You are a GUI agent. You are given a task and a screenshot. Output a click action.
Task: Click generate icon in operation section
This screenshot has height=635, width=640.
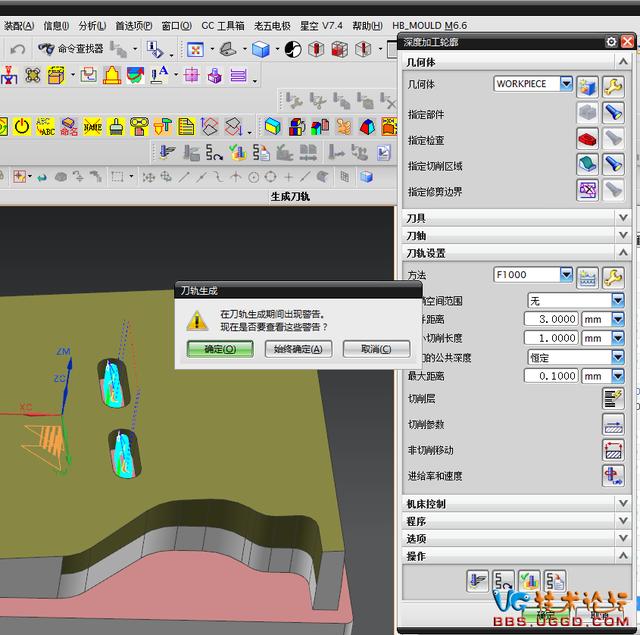[x=478, y=580]
